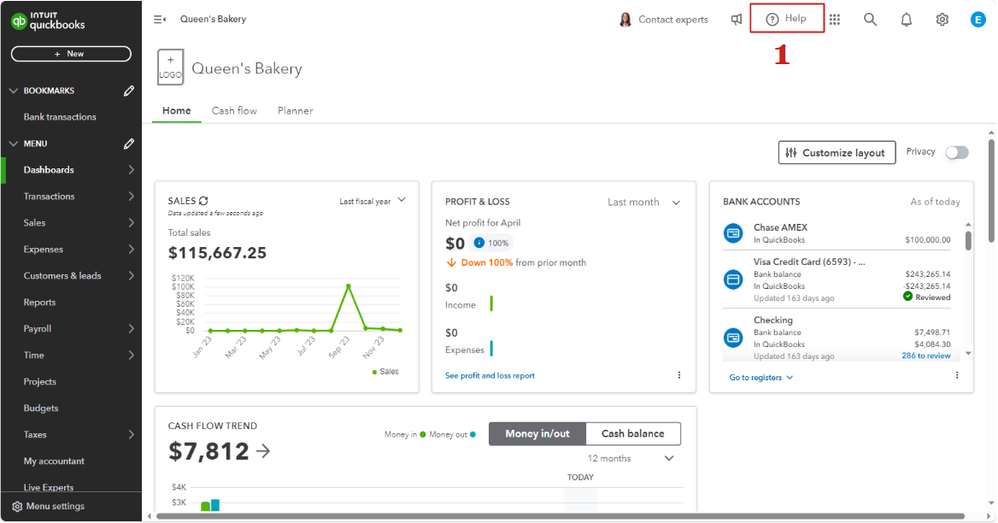Refresh the Sales widget data
The image size is (998, 523).
[204, 201]
